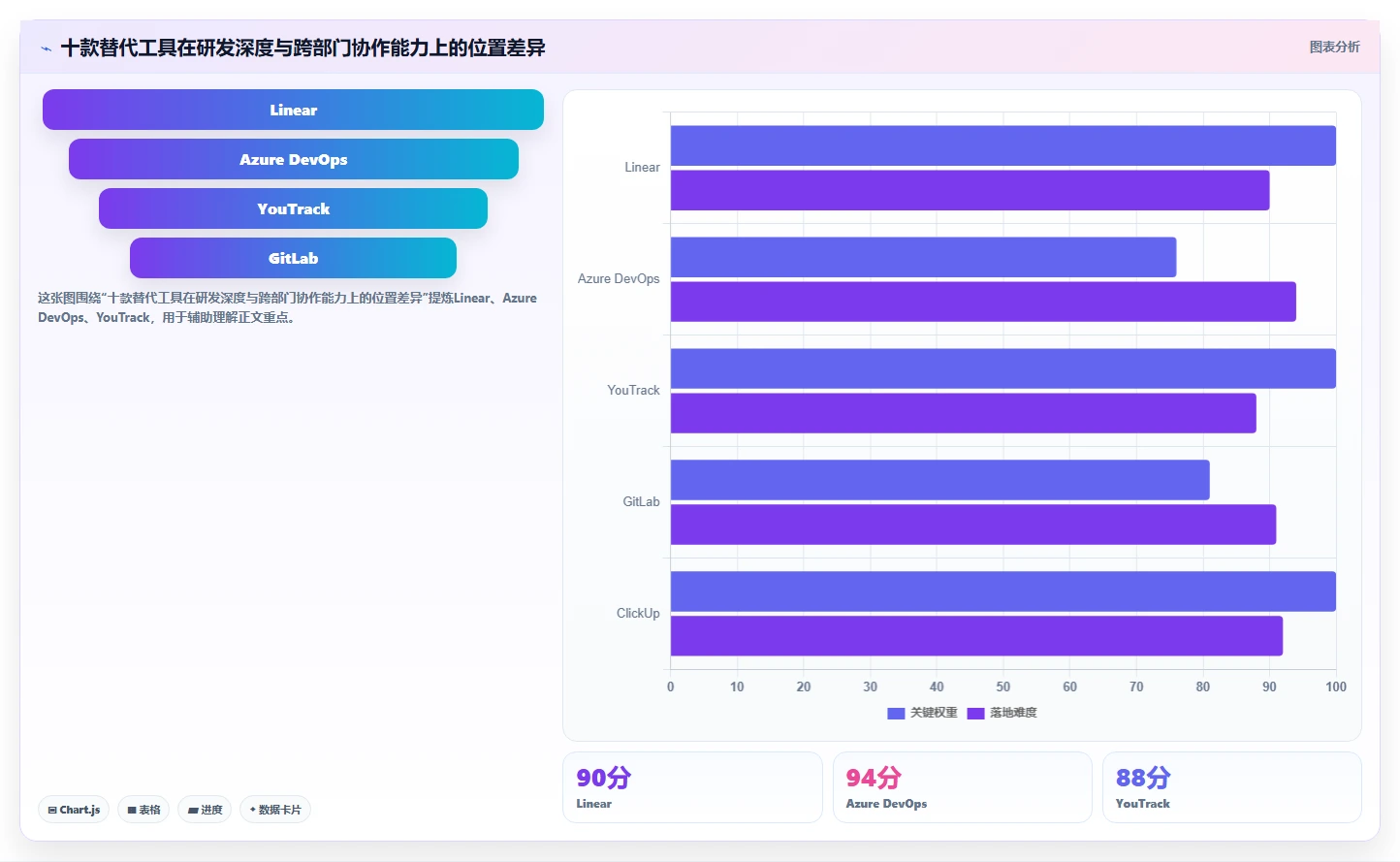The image size is (1400, 862).
Task: Click the Azure DevOps y-axis label
Action: [x=619, y=279]
